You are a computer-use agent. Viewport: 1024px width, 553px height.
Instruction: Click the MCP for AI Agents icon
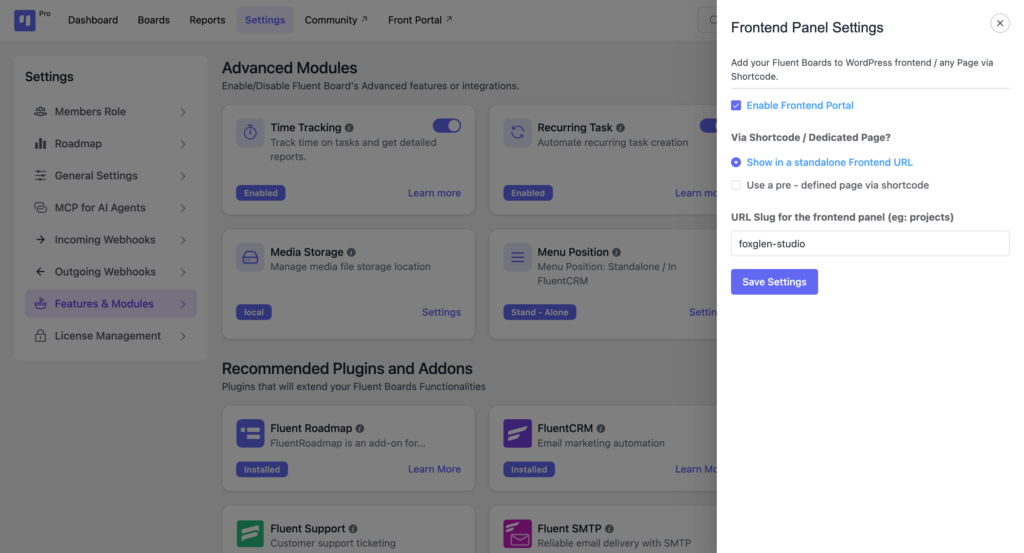tap(40, 208)
